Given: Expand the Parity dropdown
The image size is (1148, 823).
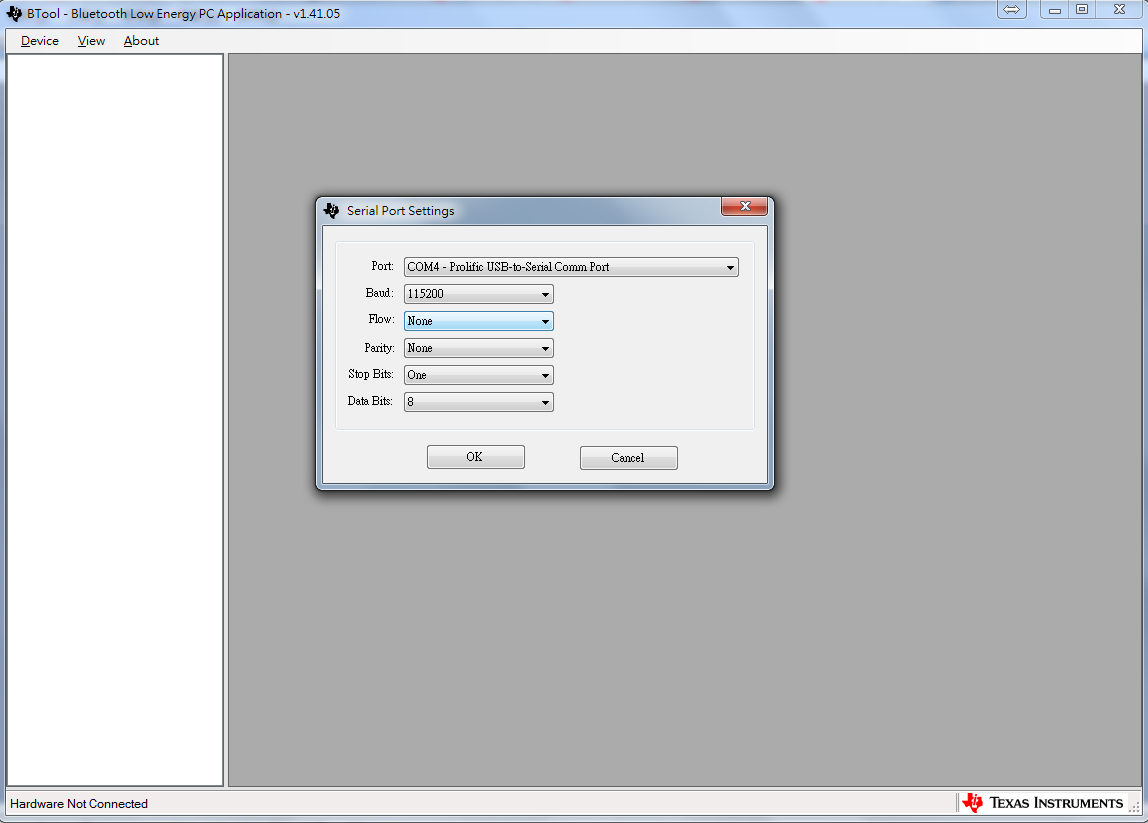Looking at the screenshot, I should [479, 348].
